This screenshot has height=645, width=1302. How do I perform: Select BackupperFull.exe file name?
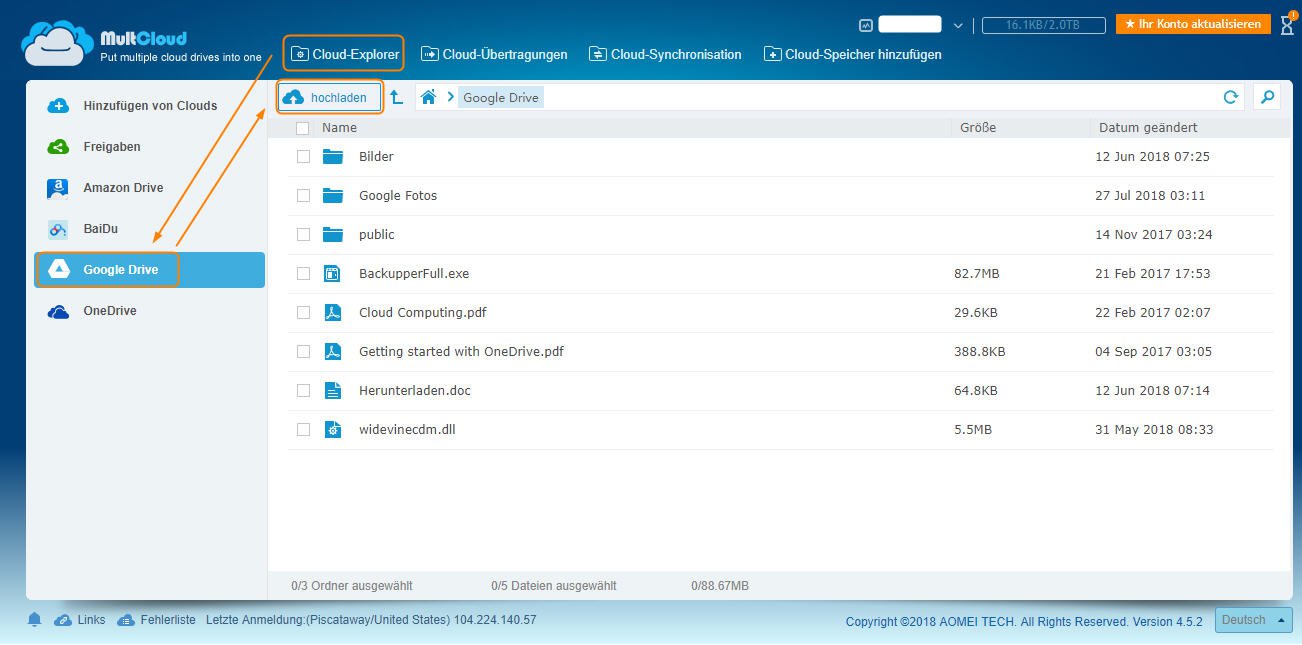[414, 273]
